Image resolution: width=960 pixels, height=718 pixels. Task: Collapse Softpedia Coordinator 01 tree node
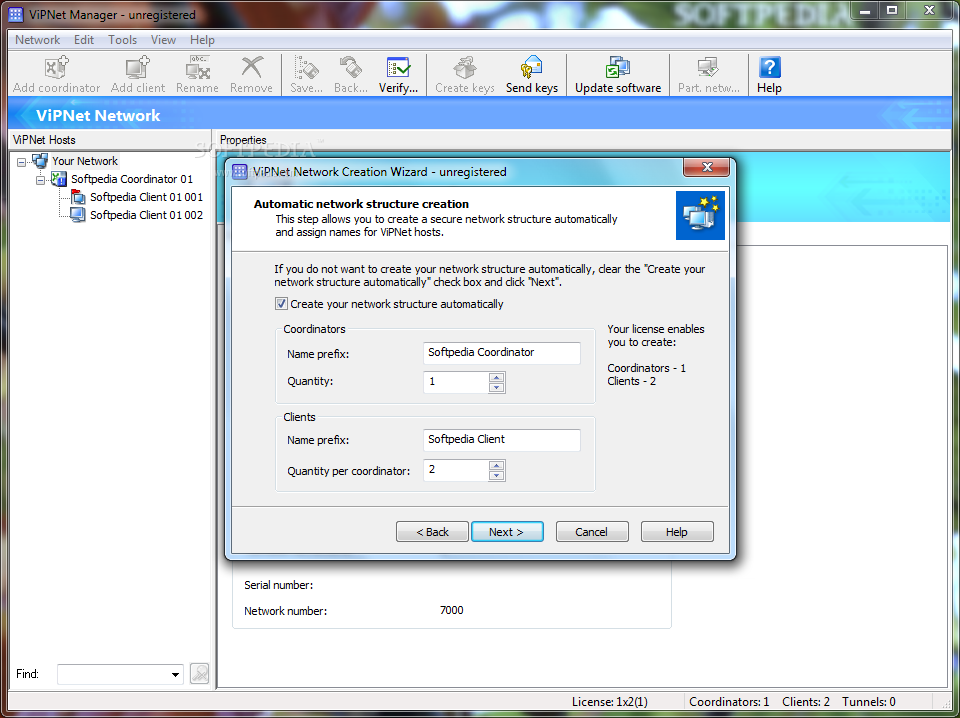tap(40, 180)
